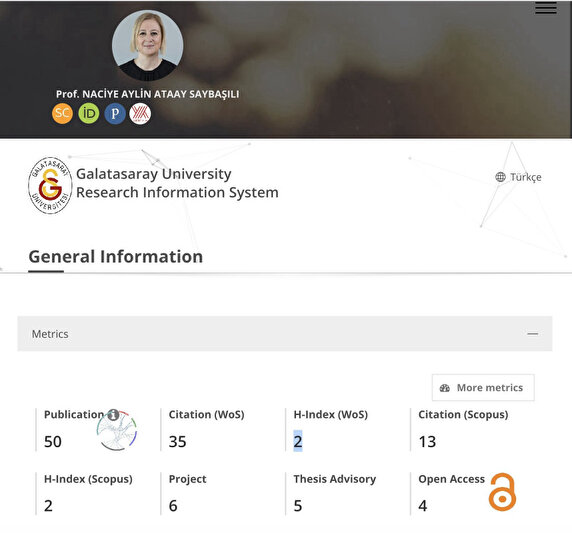Collapse the Metrics section with minus icon

[x=533, y=334]
